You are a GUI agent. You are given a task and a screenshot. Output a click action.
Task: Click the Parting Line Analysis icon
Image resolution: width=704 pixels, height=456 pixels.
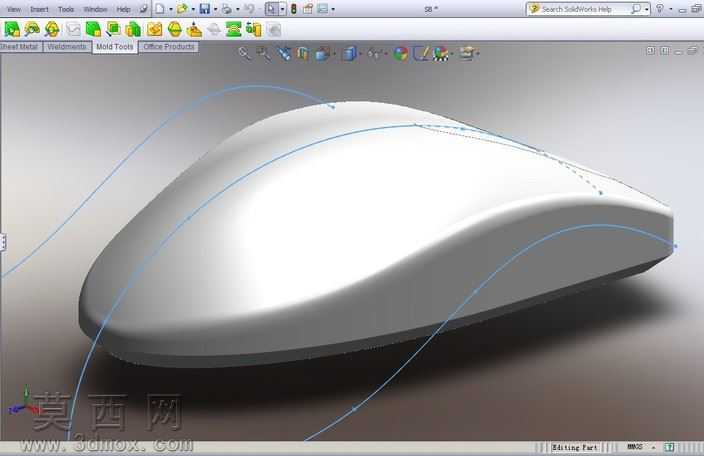(x=52, y=30)
